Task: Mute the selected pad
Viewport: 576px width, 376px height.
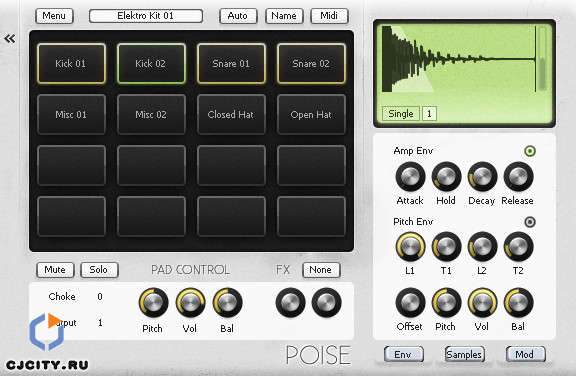Action: 55,270
